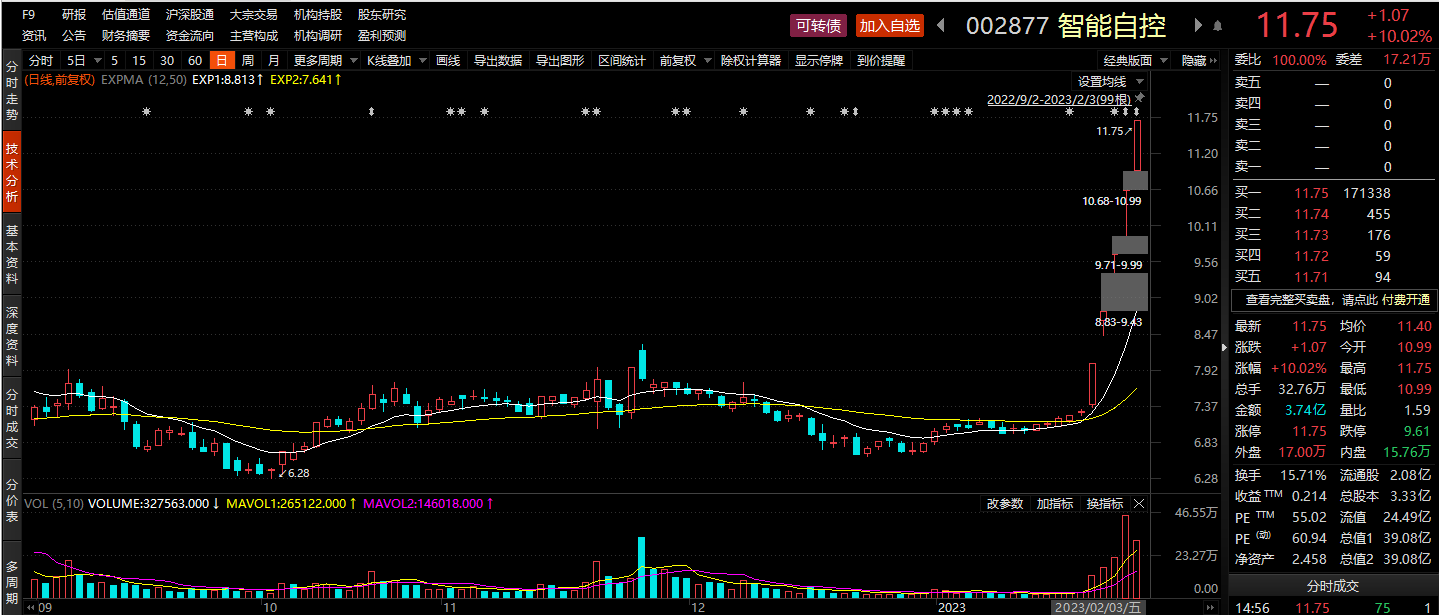Select the 15-minute period
Image resolution: width=1439 pixels, height=615 pixels.
pyautogui.click(x=139, y=60)
